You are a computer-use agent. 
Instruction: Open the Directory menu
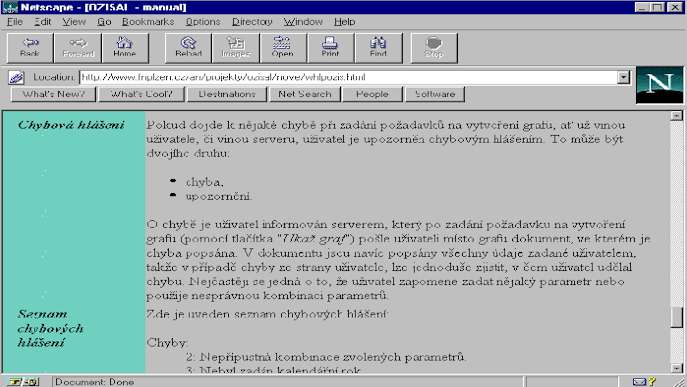252,21
